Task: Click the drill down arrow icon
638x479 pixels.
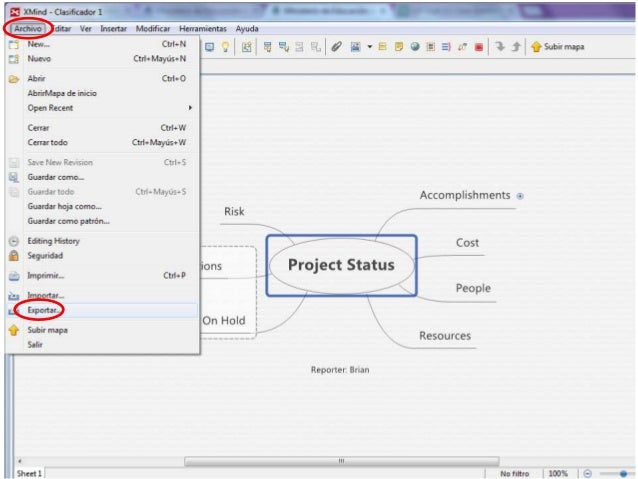Action: click(x=500, y=47)
